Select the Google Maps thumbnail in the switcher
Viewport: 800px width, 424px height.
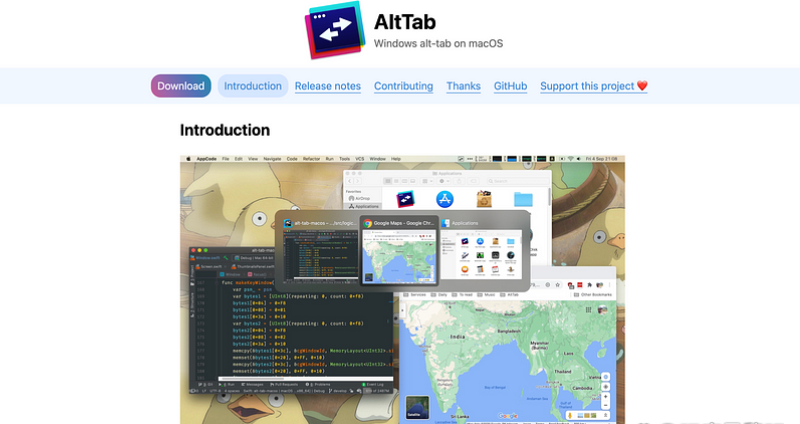pyautogui.click(x=399, y=250)
